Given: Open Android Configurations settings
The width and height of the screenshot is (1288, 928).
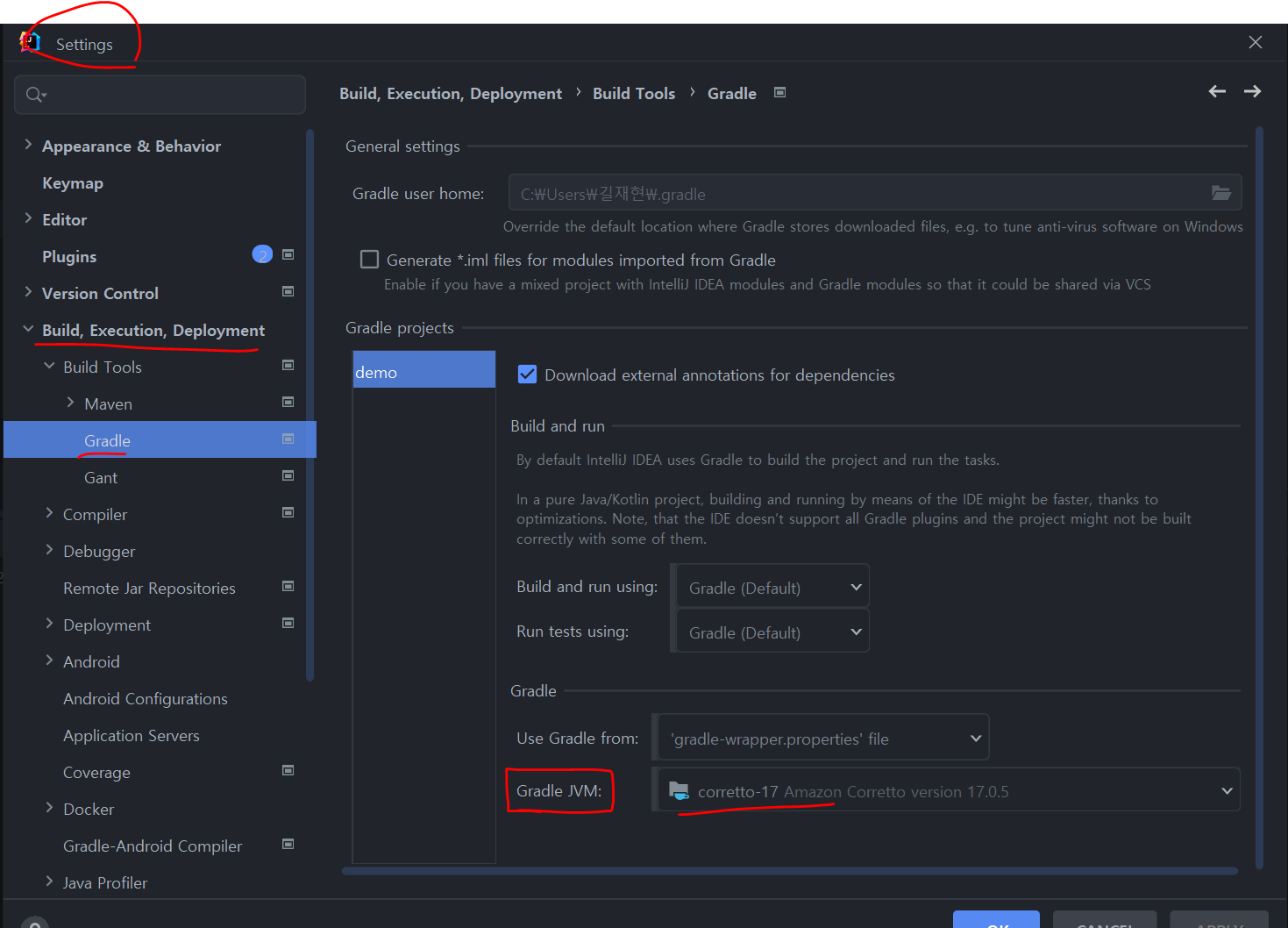Looking at the screenshot, I should tap(146, 698).
